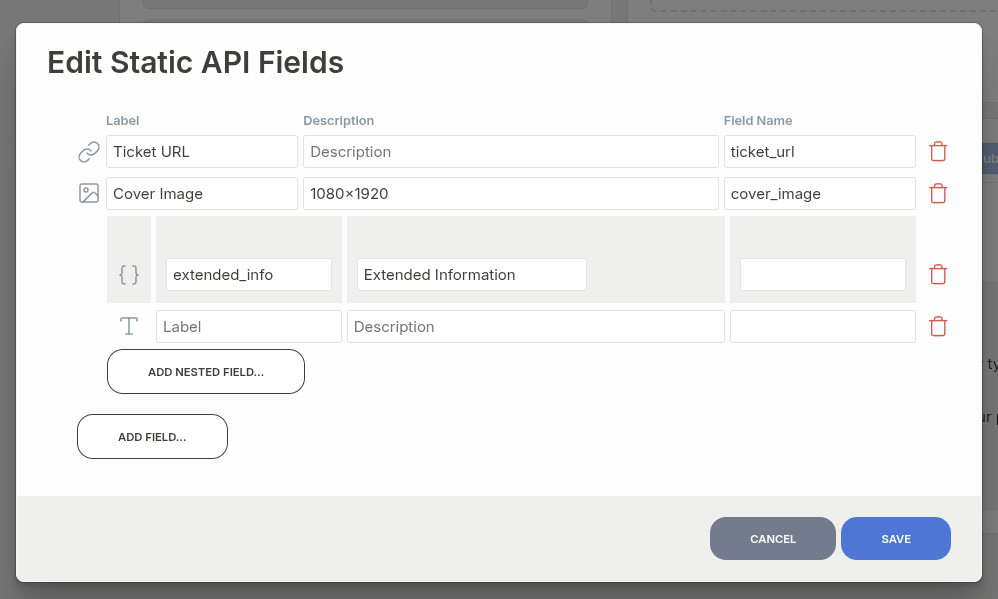Focus the nested field Description input

[x=535, y=327]
